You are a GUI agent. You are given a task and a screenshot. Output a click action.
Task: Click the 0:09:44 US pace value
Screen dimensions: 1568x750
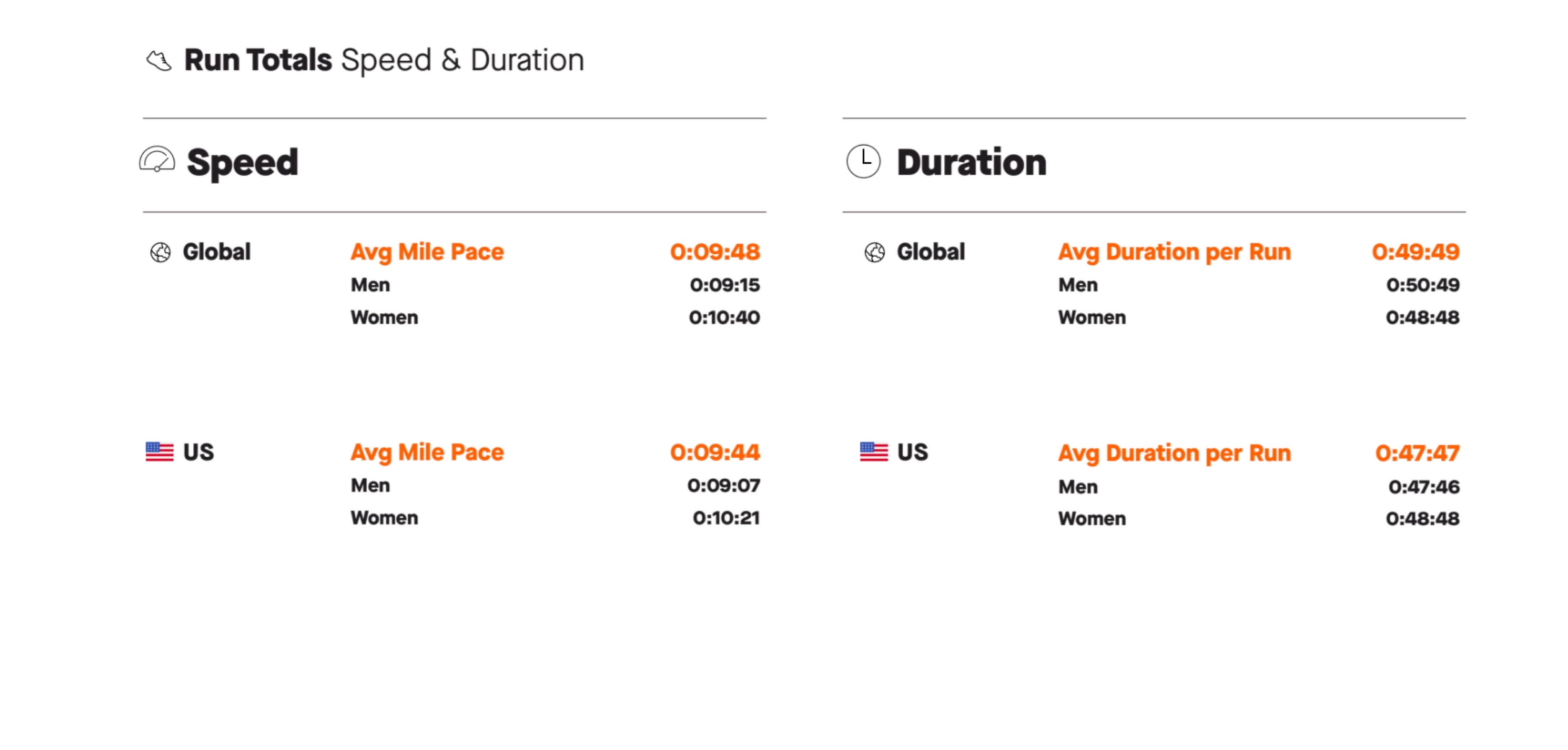tap(715, 452)
